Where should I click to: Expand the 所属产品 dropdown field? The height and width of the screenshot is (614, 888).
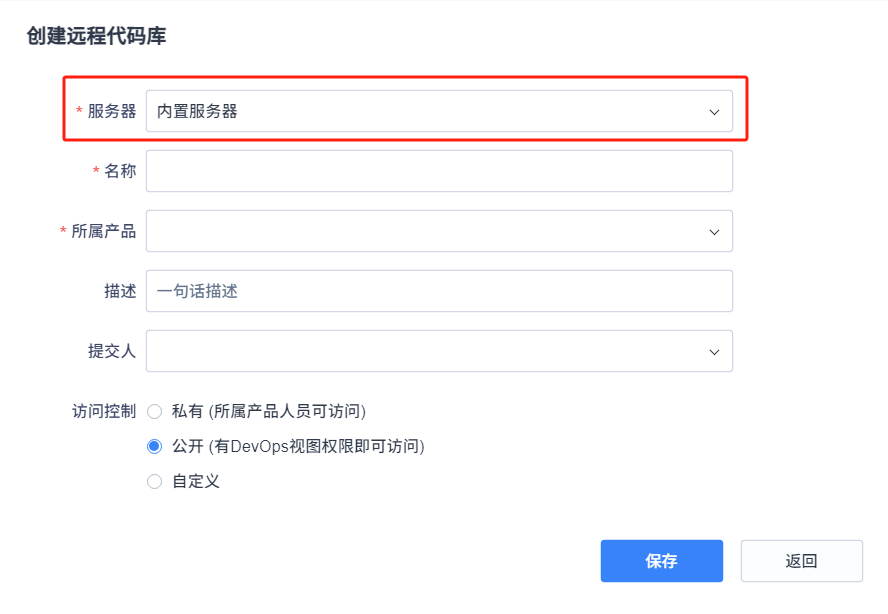pos(439,231)
